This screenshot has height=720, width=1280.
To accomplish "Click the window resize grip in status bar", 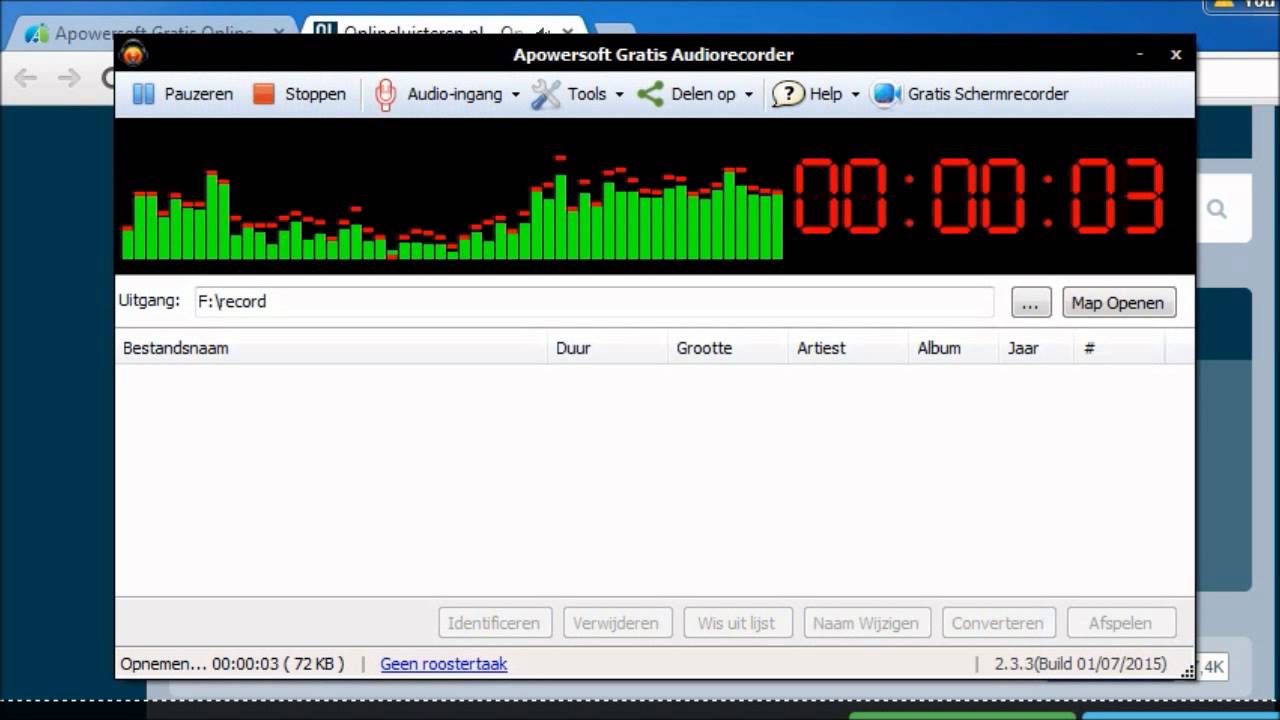I will coord(1187,671).
